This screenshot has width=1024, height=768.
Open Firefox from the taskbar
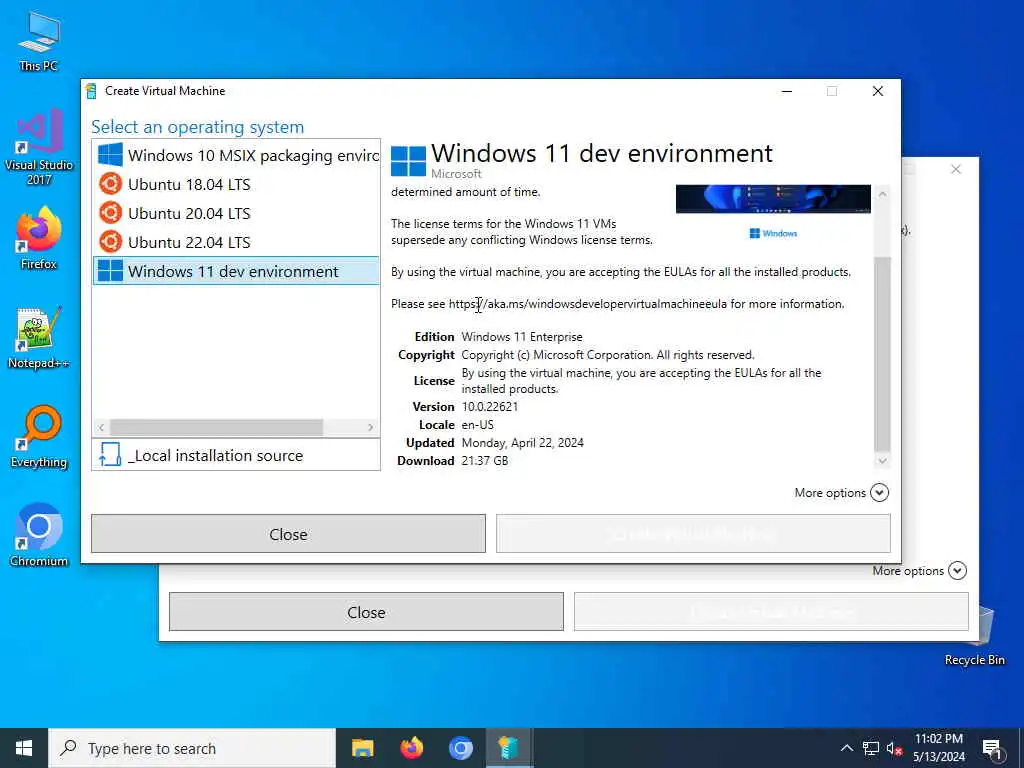click(x=411, y=748)
